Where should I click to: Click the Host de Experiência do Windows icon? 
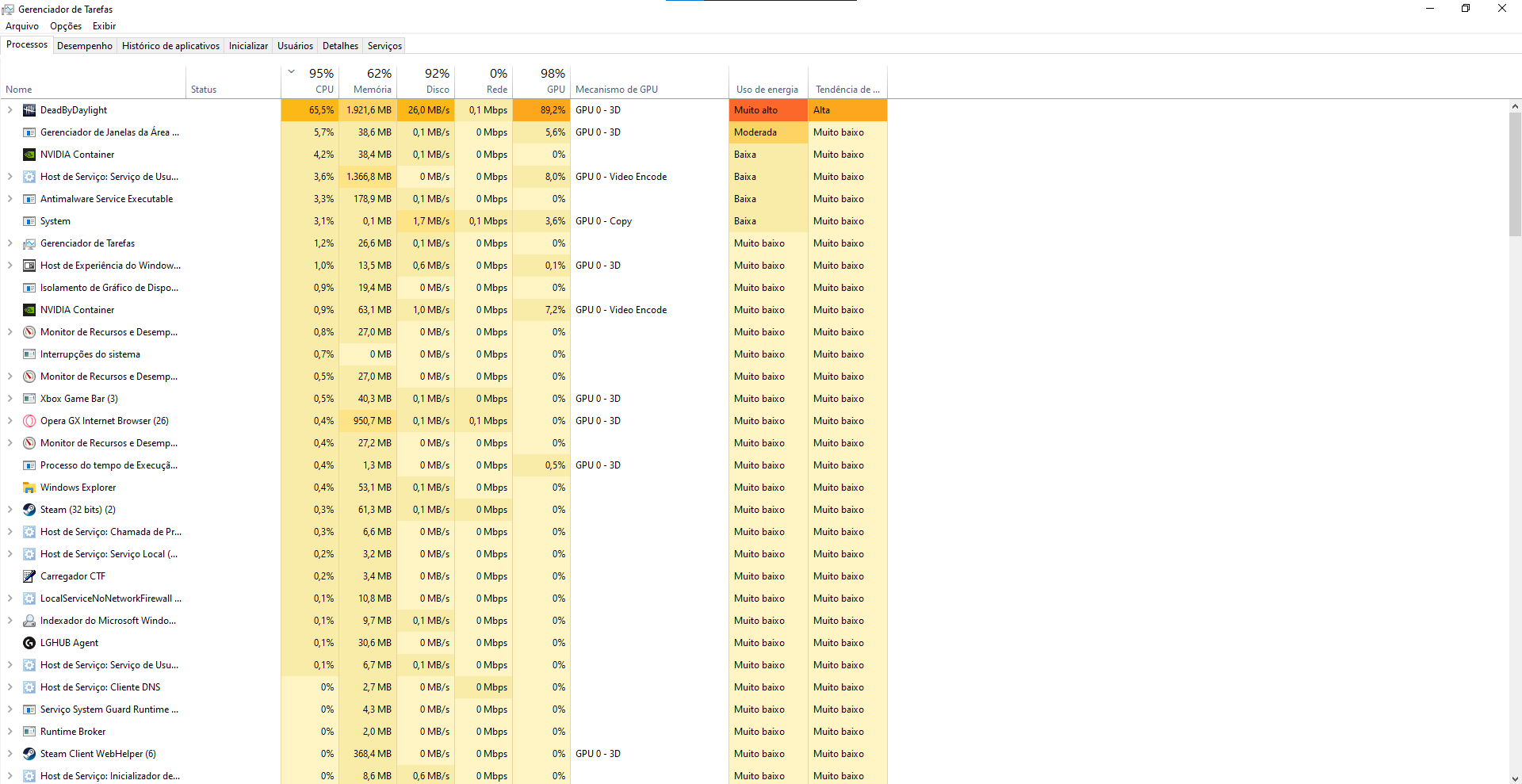pos(29,266)
